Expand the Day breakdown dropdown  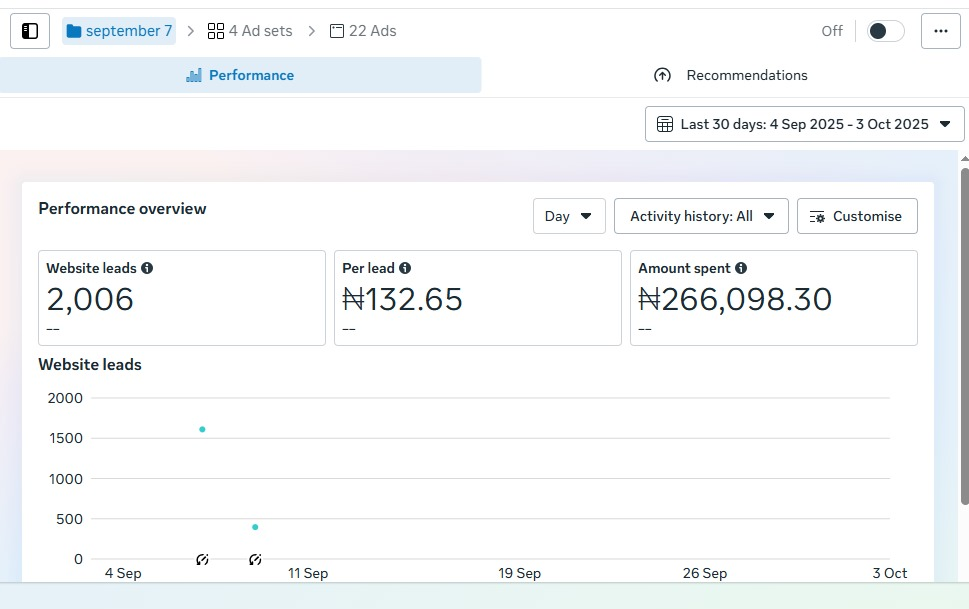569,216
